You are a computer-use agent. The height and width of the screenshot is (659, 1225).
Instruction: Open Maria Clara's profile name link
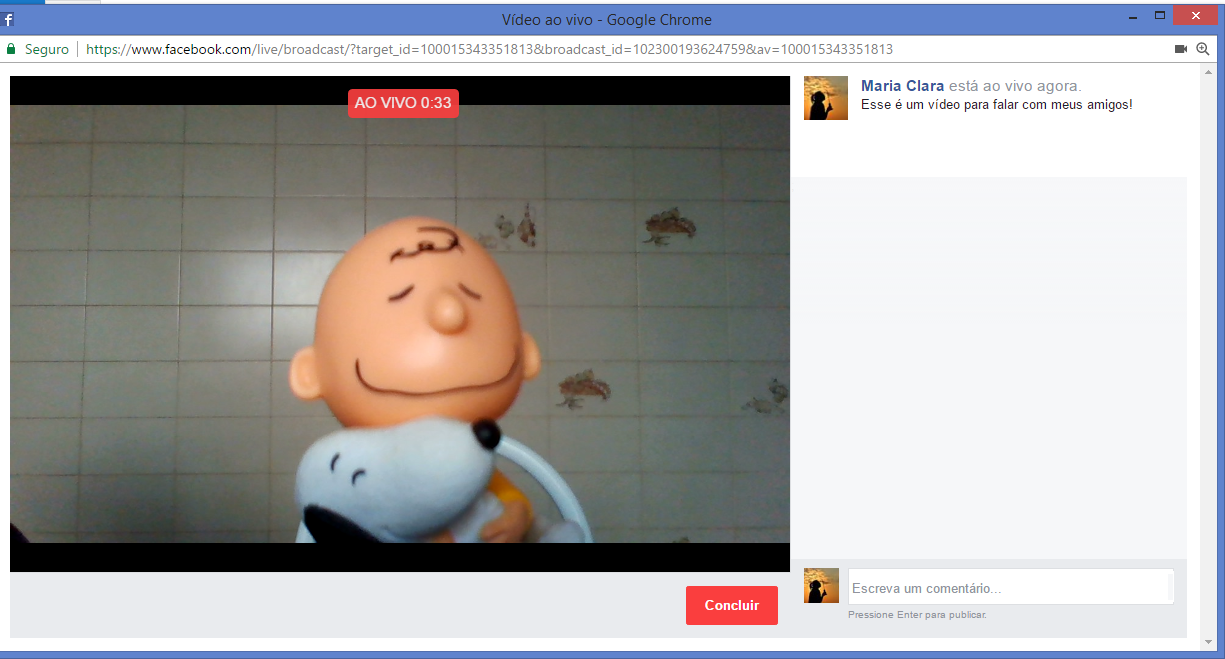coord(902,86)
